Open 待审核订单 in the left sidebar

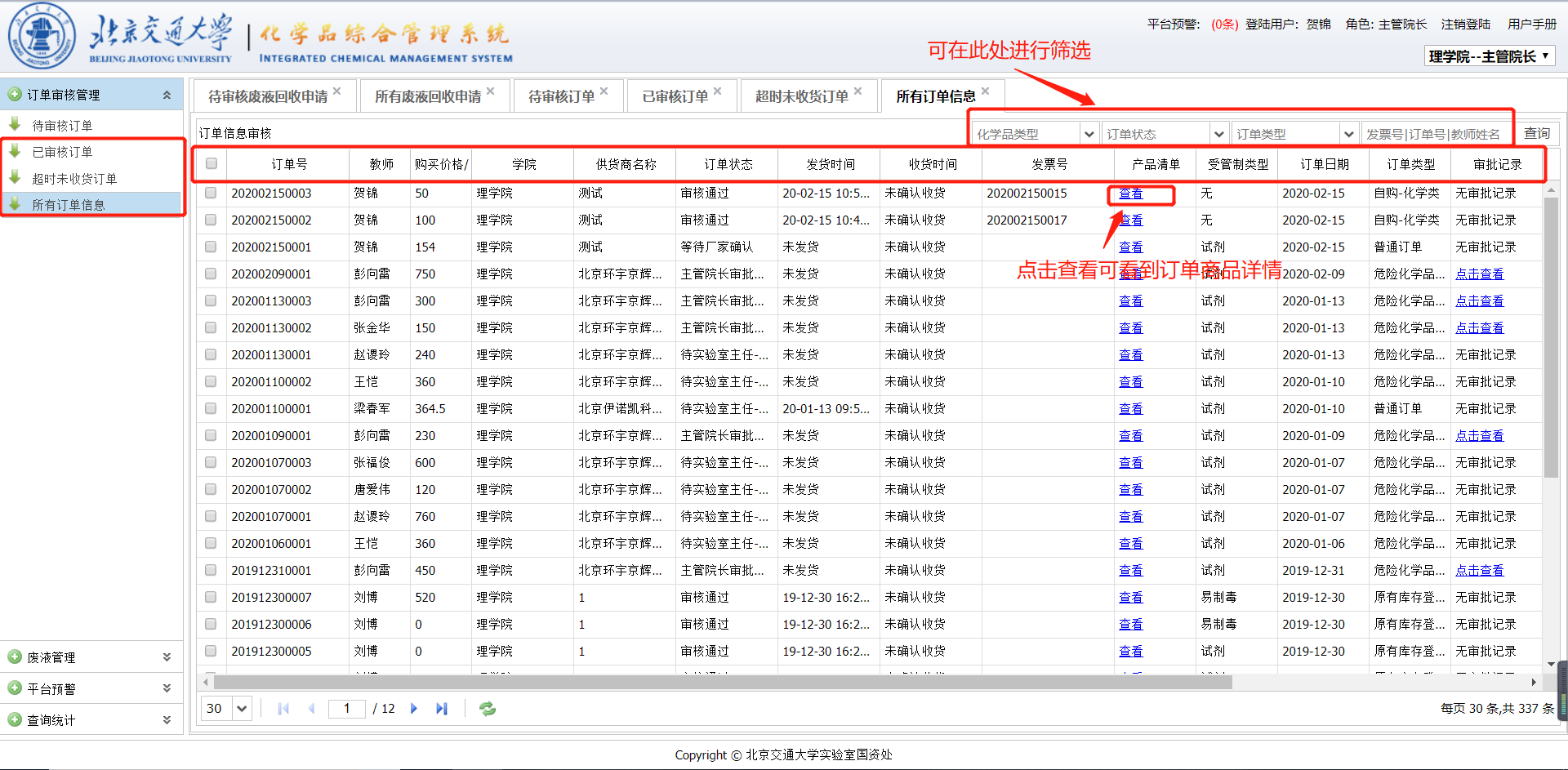click(x=62, y=126)
